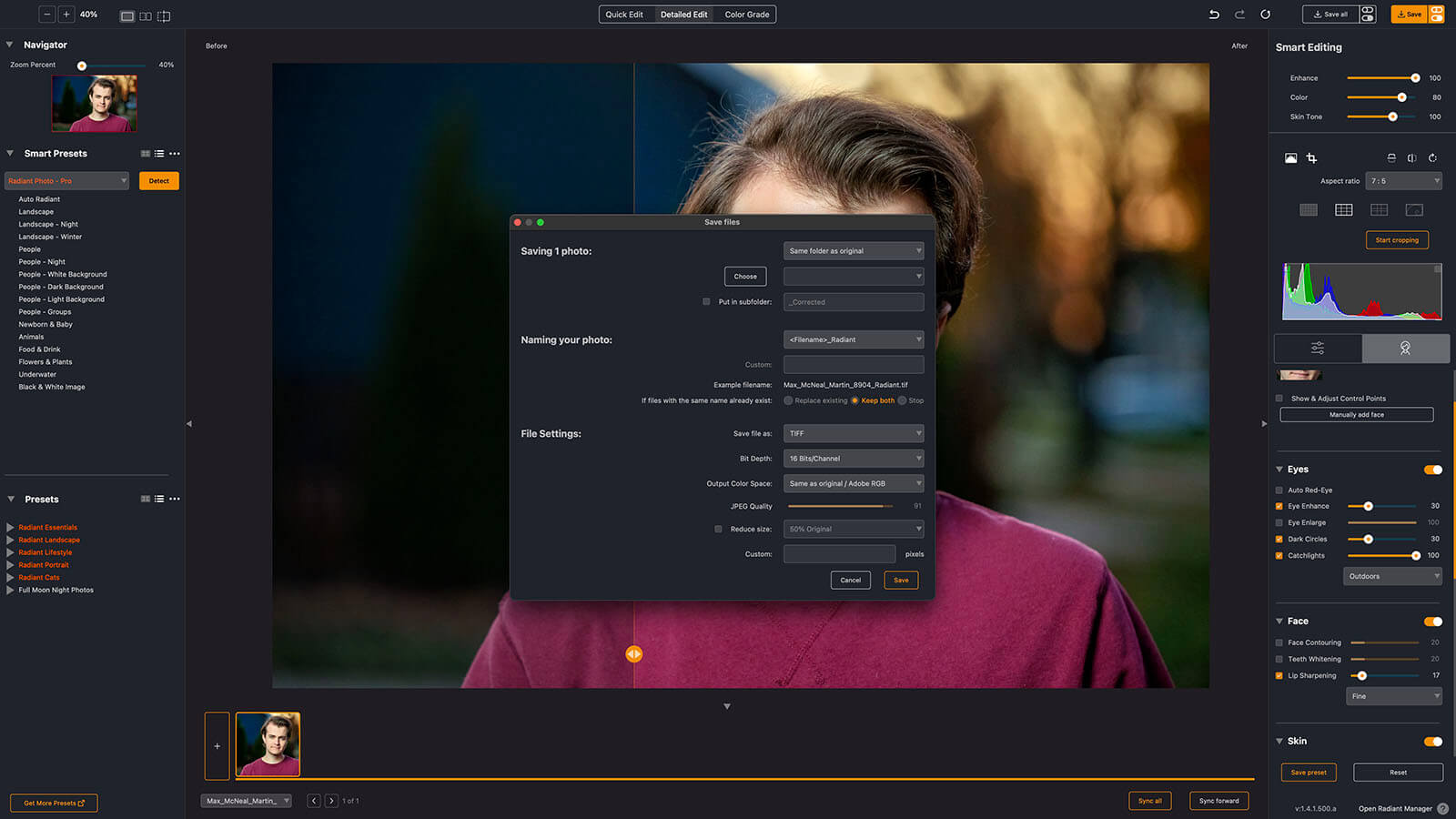This screenshot has height=819, width=1456.
Task: Enable the Put in subfolder checkbox
Action: 706,302
